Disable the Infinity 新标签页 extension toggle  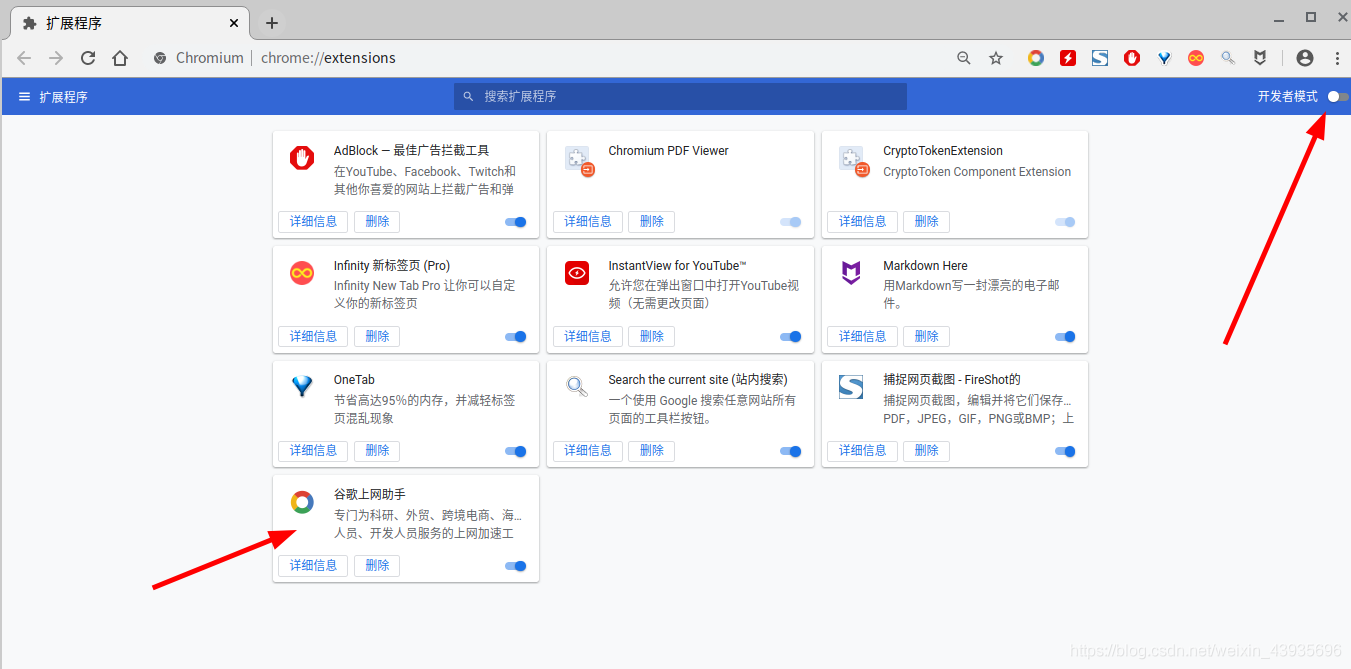(x=516, y=337)
